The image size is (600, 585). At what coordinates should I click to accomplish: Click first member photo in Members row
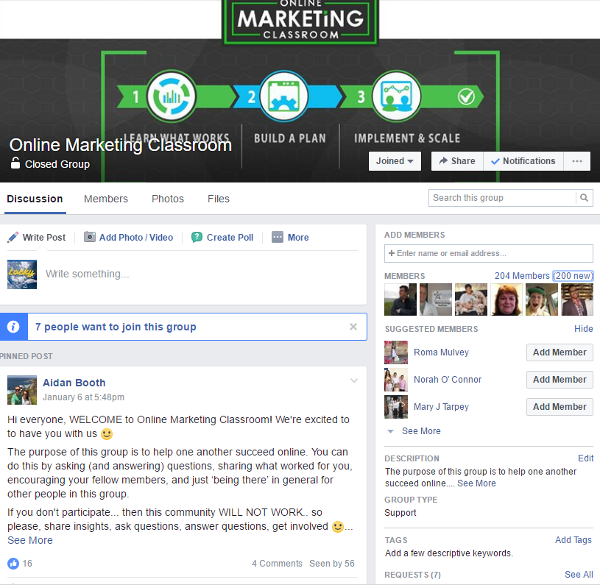click(400, 299)
